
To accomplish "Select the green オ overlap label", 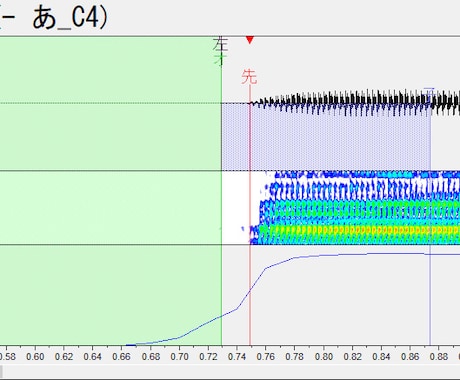I will (x=220, y=59).
